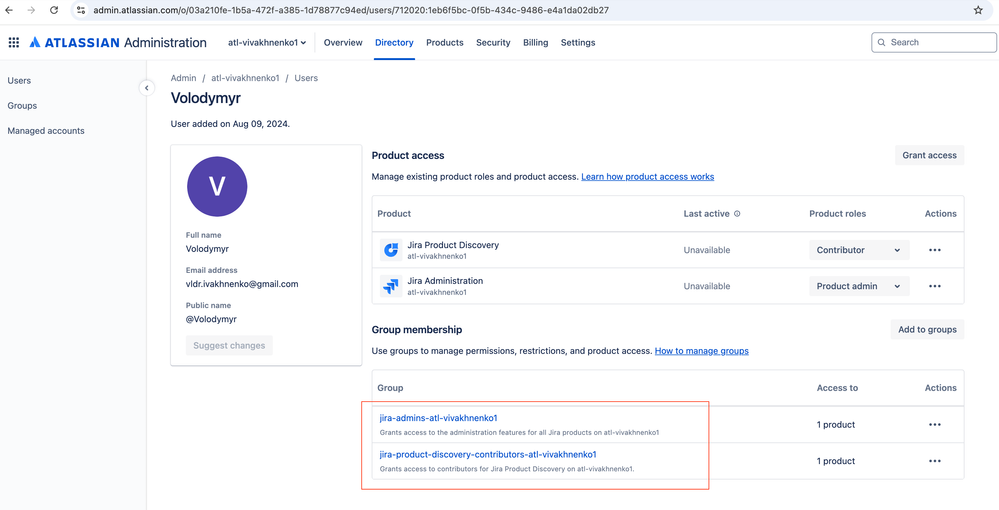The width and height of the screenshot is (999, 510).
Task: Click the Jira Administration product icon
Action: pos(391,286)
